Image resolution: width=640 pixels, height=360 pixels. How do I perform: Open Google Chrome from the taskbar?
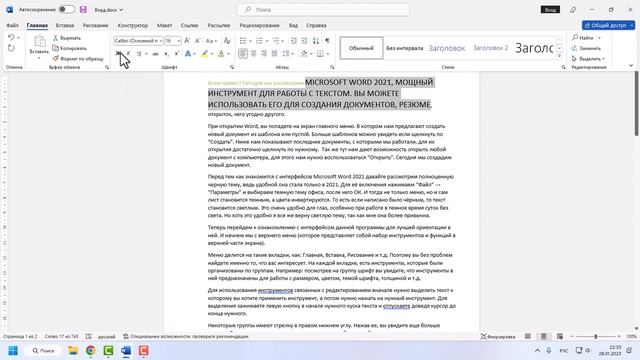(x=91, y=351)
